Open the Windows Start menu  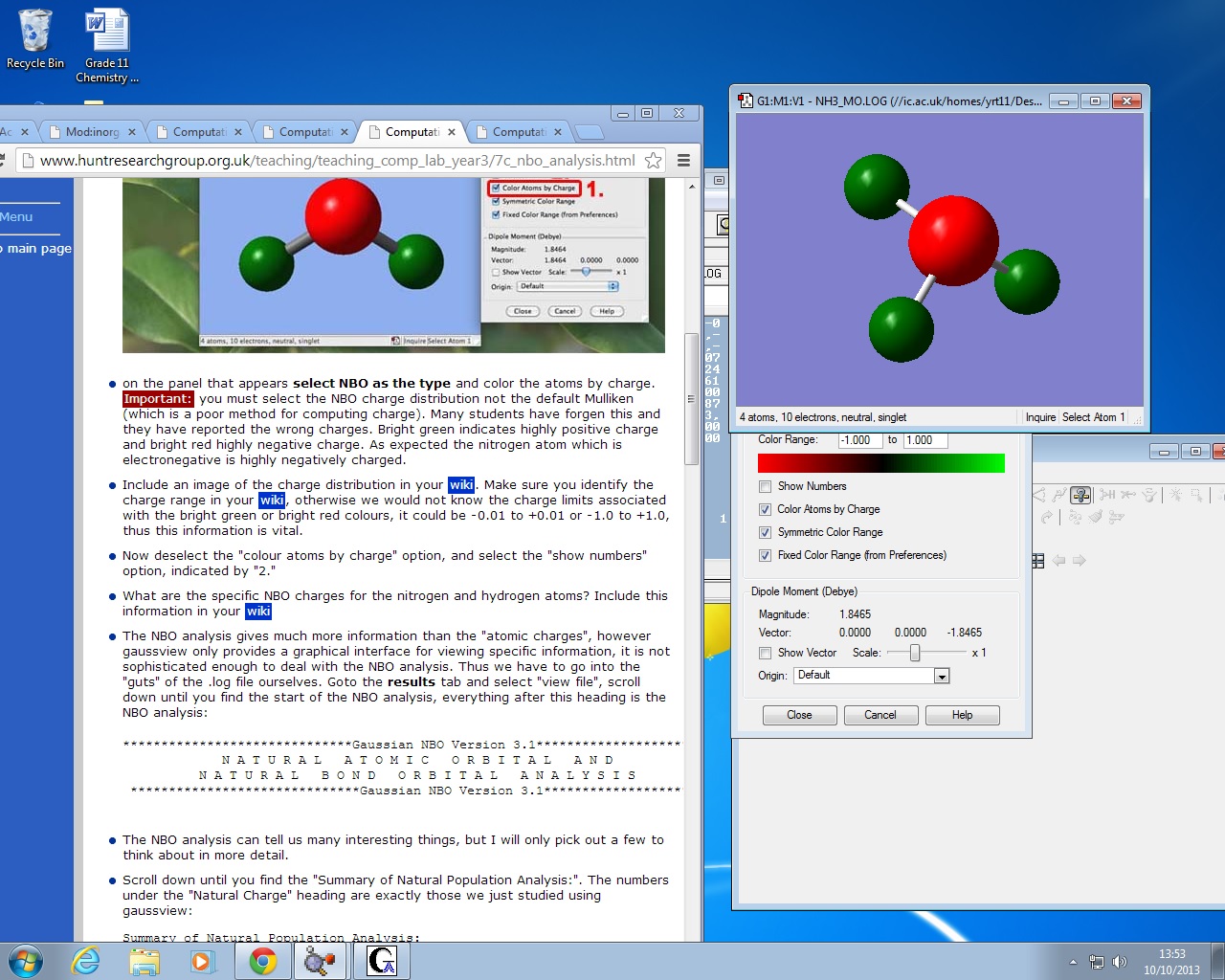tap(25, 961)
